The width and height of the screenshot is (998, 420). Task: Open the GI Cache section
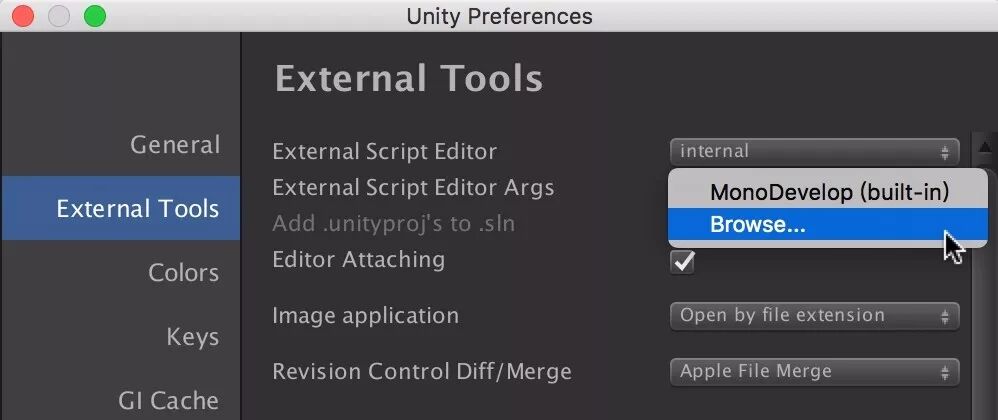pyautogui.click(x=168, y=400)
